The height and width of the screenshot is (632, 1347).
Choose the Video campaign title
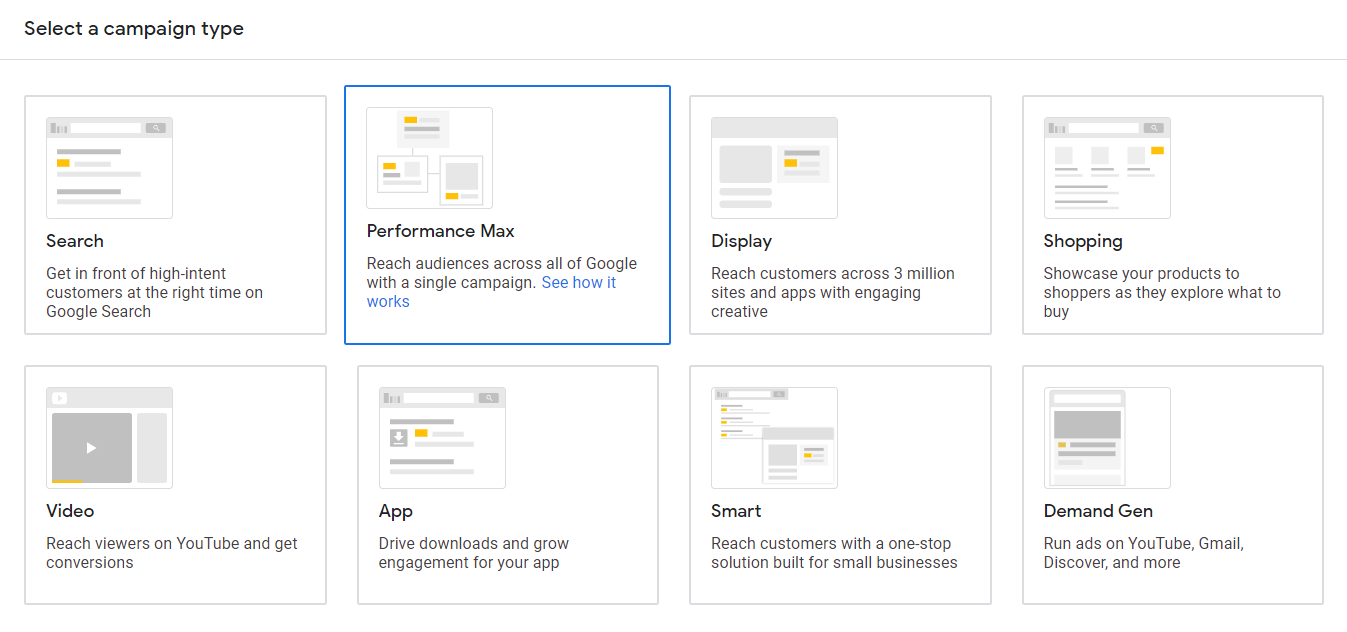(70, 511)
